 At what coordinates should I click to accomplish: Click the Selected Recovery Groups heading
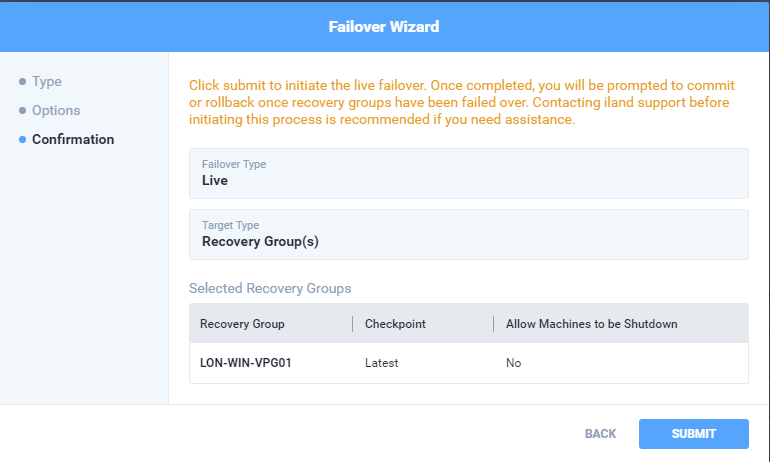270,289
